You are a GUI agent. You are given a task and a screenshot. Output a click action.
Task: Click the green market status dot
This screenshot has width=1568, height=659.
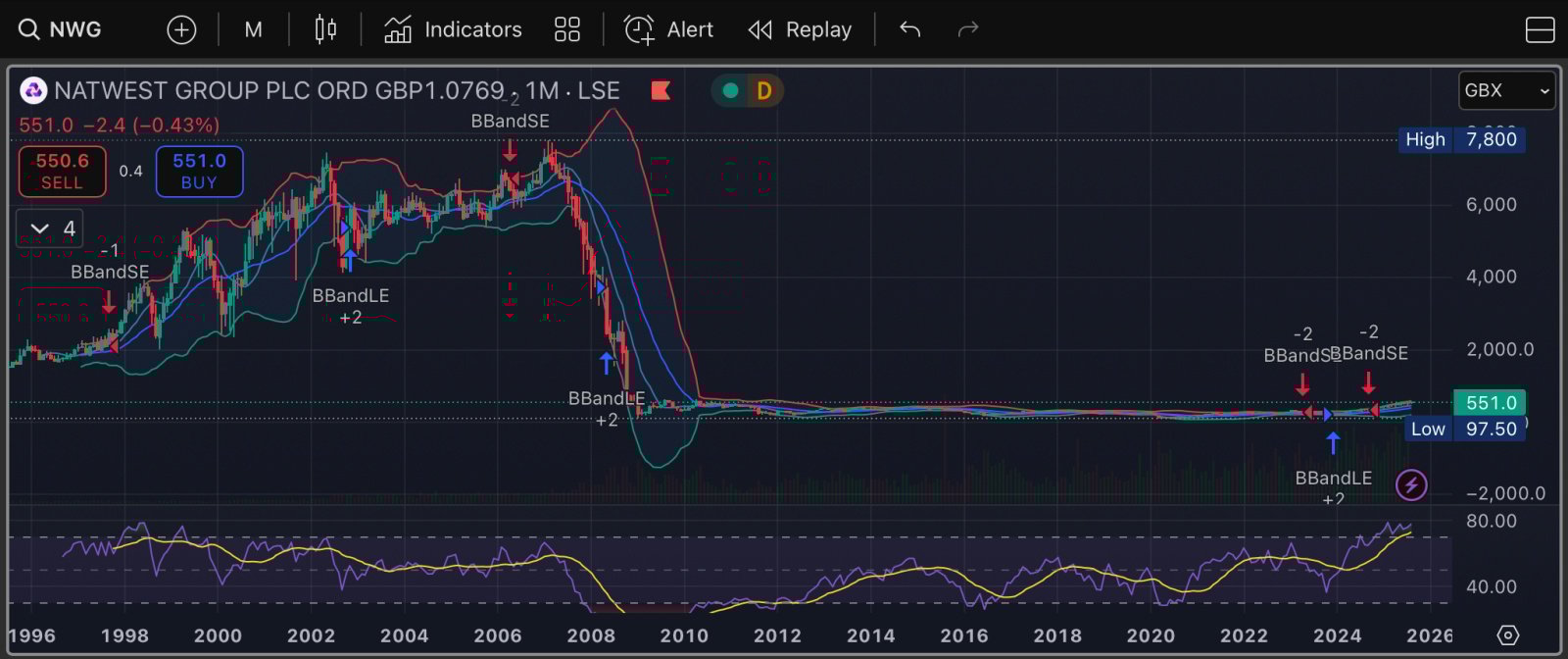tap(730, 91)
